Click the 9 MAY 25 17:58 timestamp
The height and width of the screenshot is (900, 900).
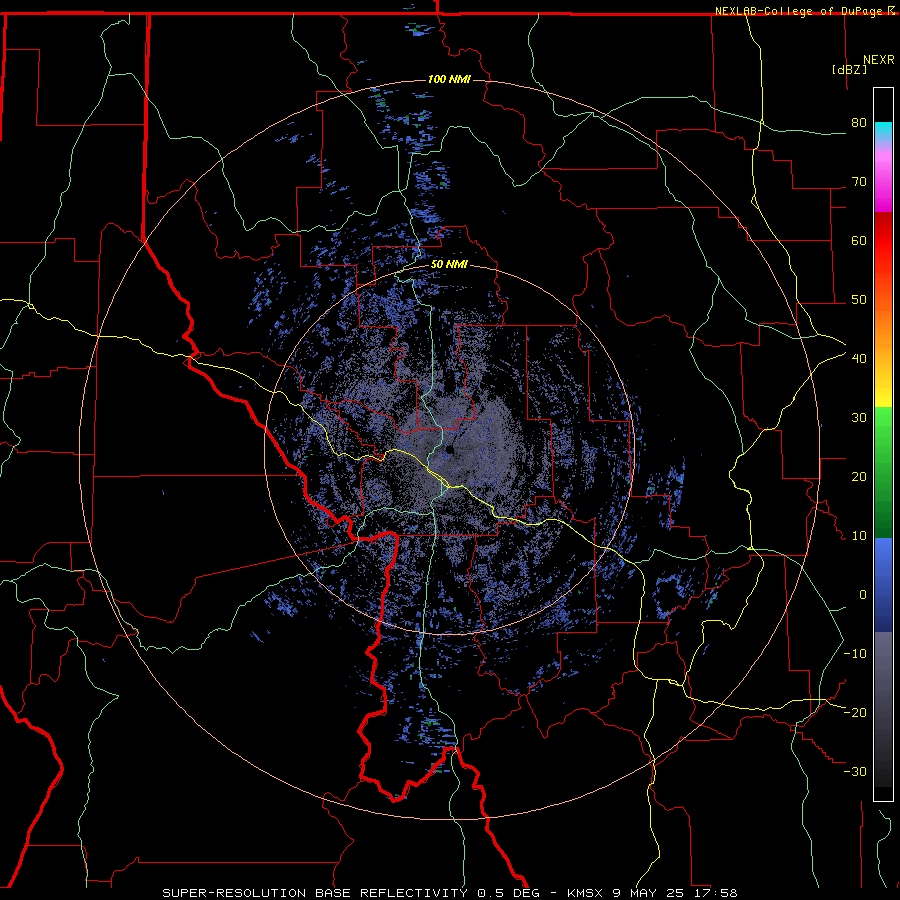674,893
